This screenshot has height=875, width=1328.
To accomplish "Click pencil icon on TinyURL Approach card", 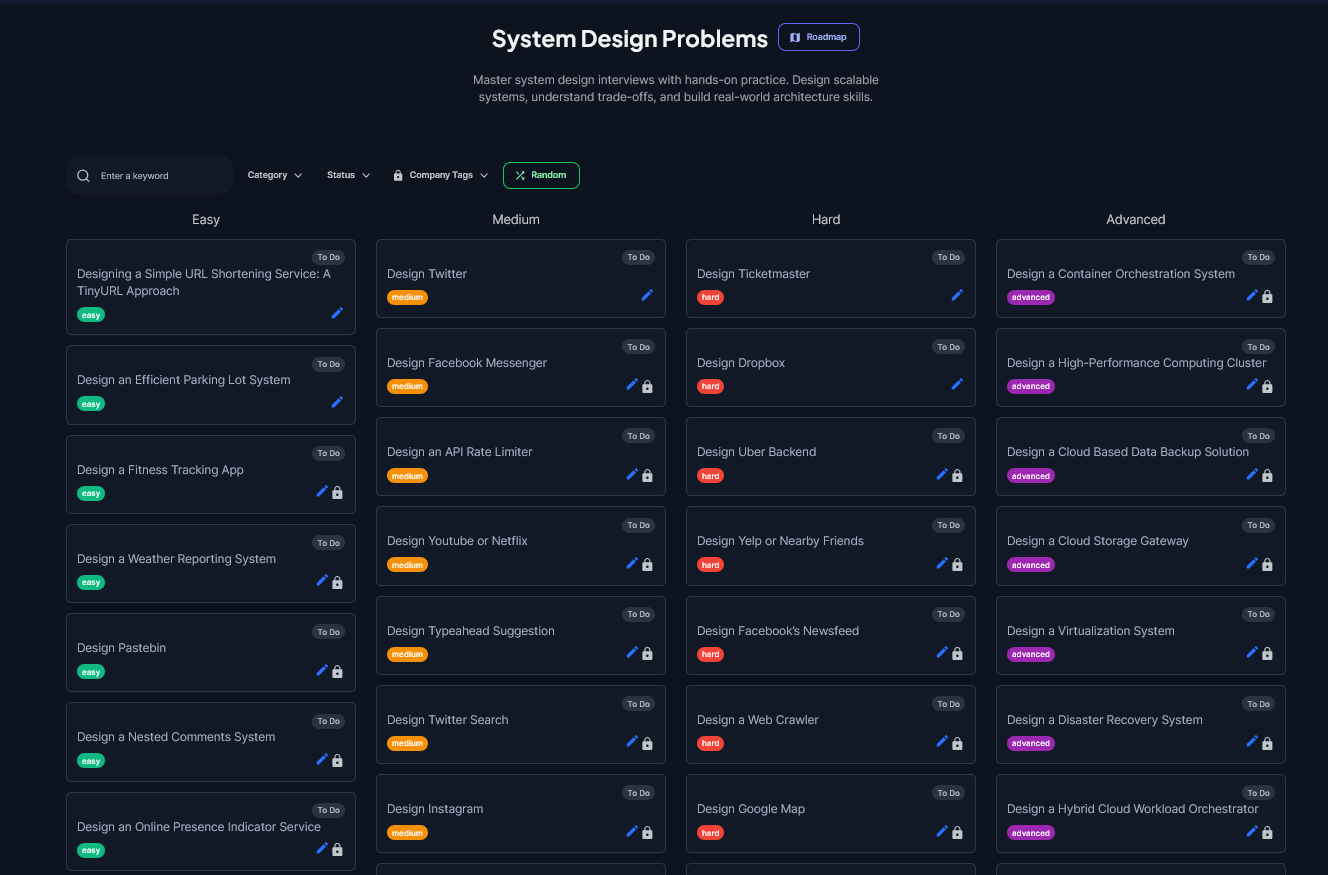I will 337,313.
